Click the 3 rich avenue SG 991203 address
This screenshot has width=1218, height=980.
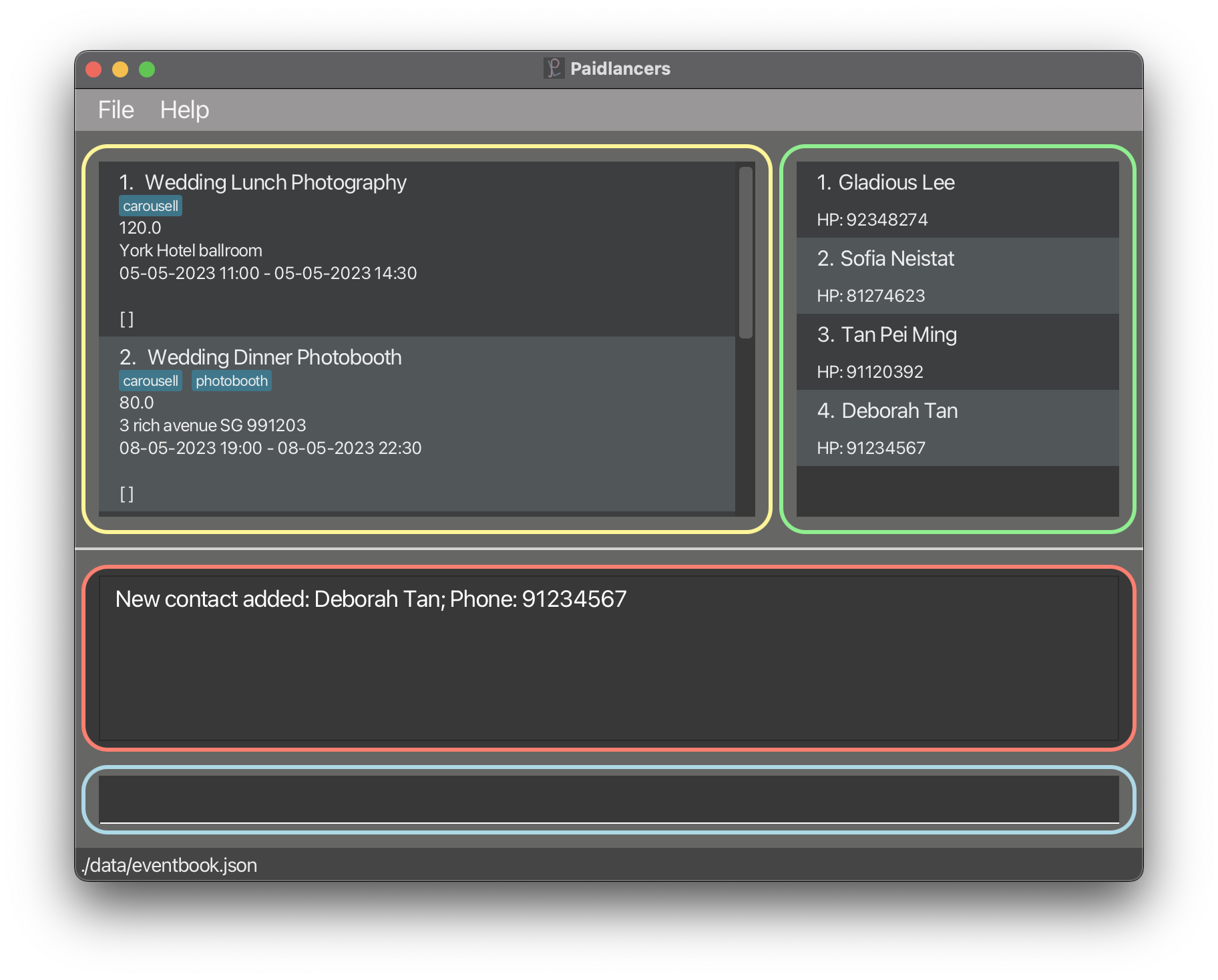[213, 425]
